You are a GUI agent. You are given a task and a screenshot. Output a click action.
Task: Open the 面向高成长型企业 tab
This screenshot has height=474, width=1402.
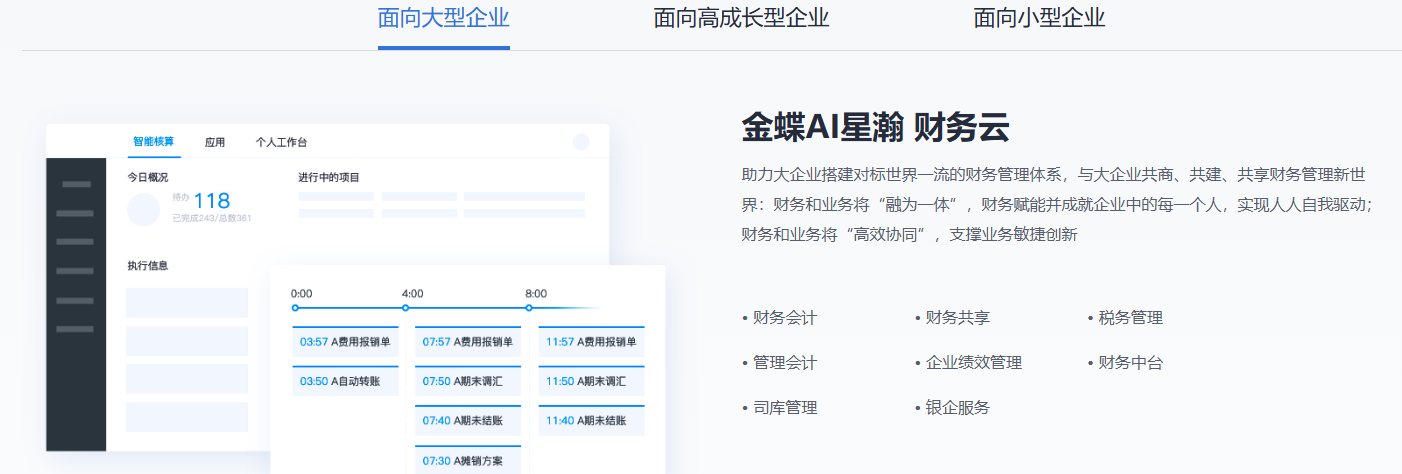click(x=741, y=19)
